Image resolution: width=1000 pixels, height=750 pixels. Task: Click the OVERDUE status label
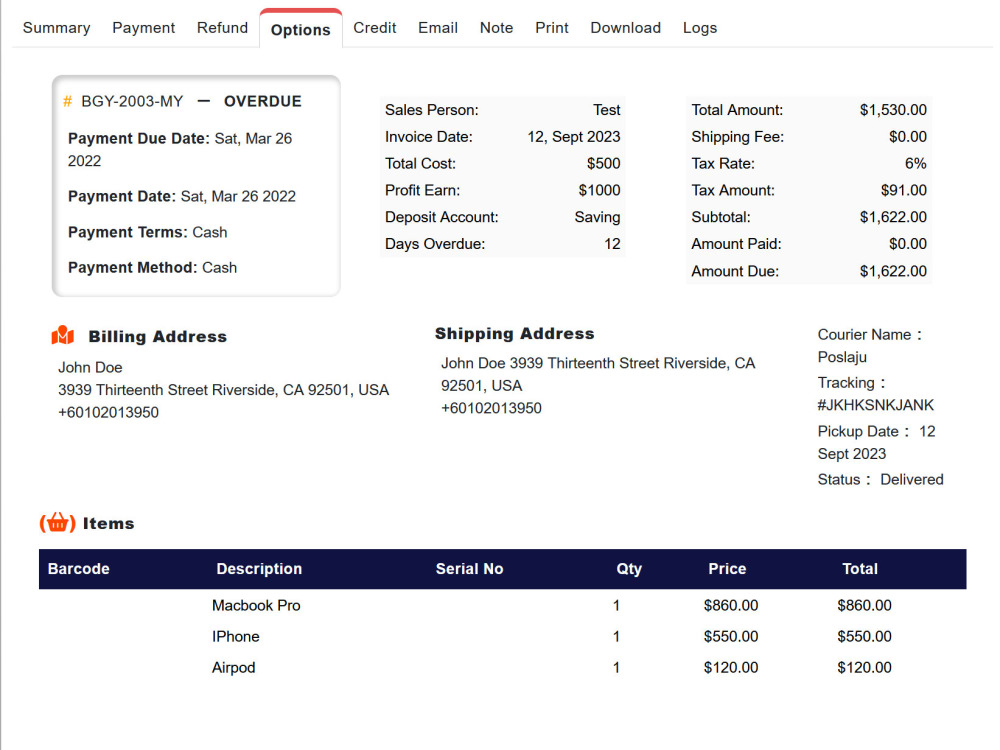262,101
